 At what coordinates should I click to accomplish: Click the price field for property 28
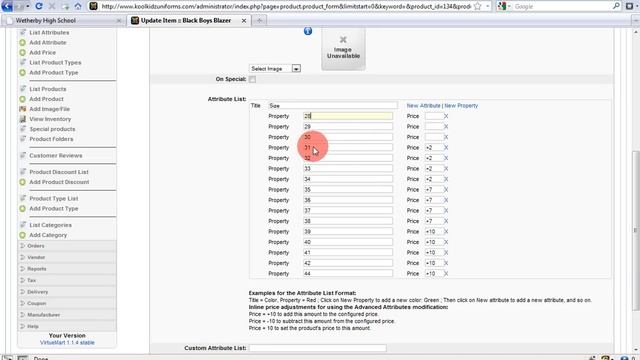coord(433,116)
